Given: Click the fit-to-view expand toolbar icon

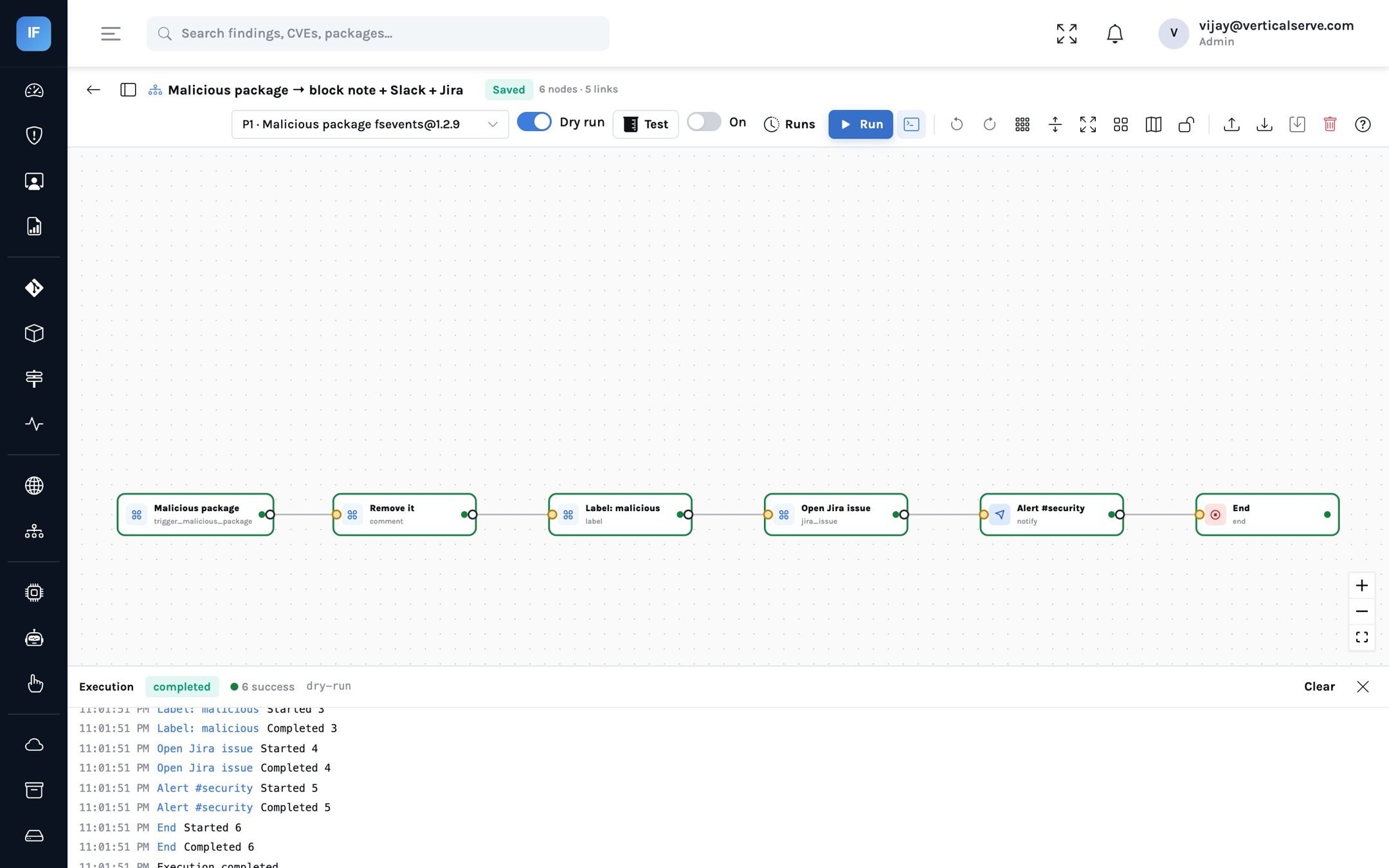Looking at the screenshot, I should pos(1088,124).
